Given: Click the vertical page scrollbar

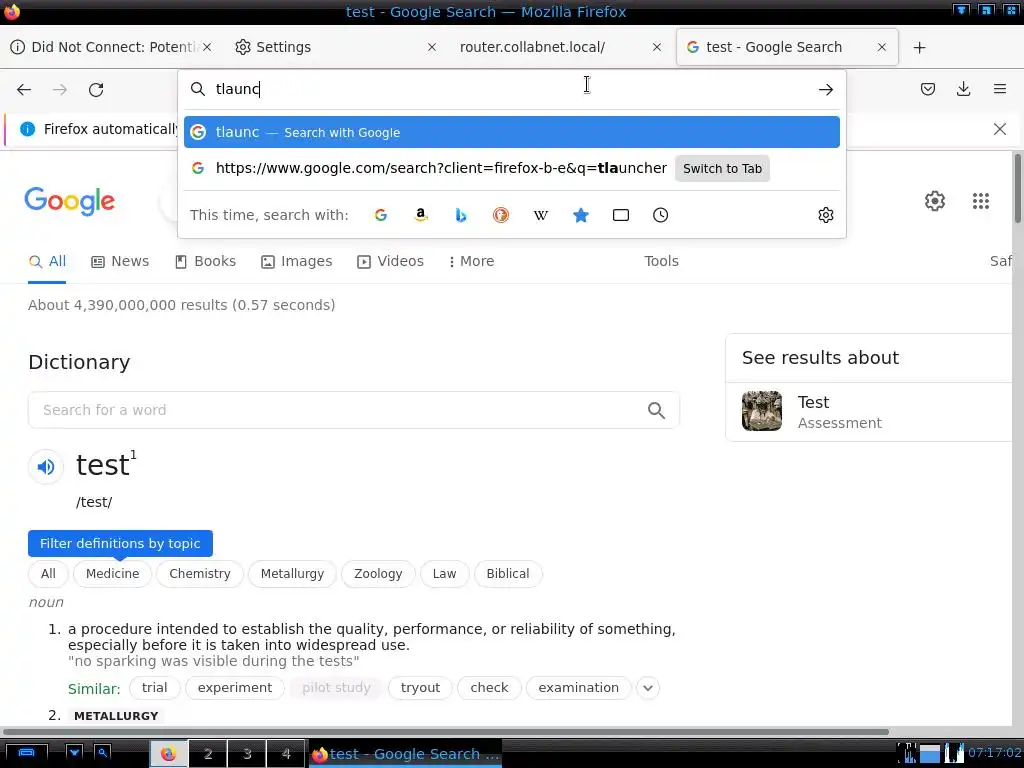Looking at the screenshot, I should pos(1017,189).
